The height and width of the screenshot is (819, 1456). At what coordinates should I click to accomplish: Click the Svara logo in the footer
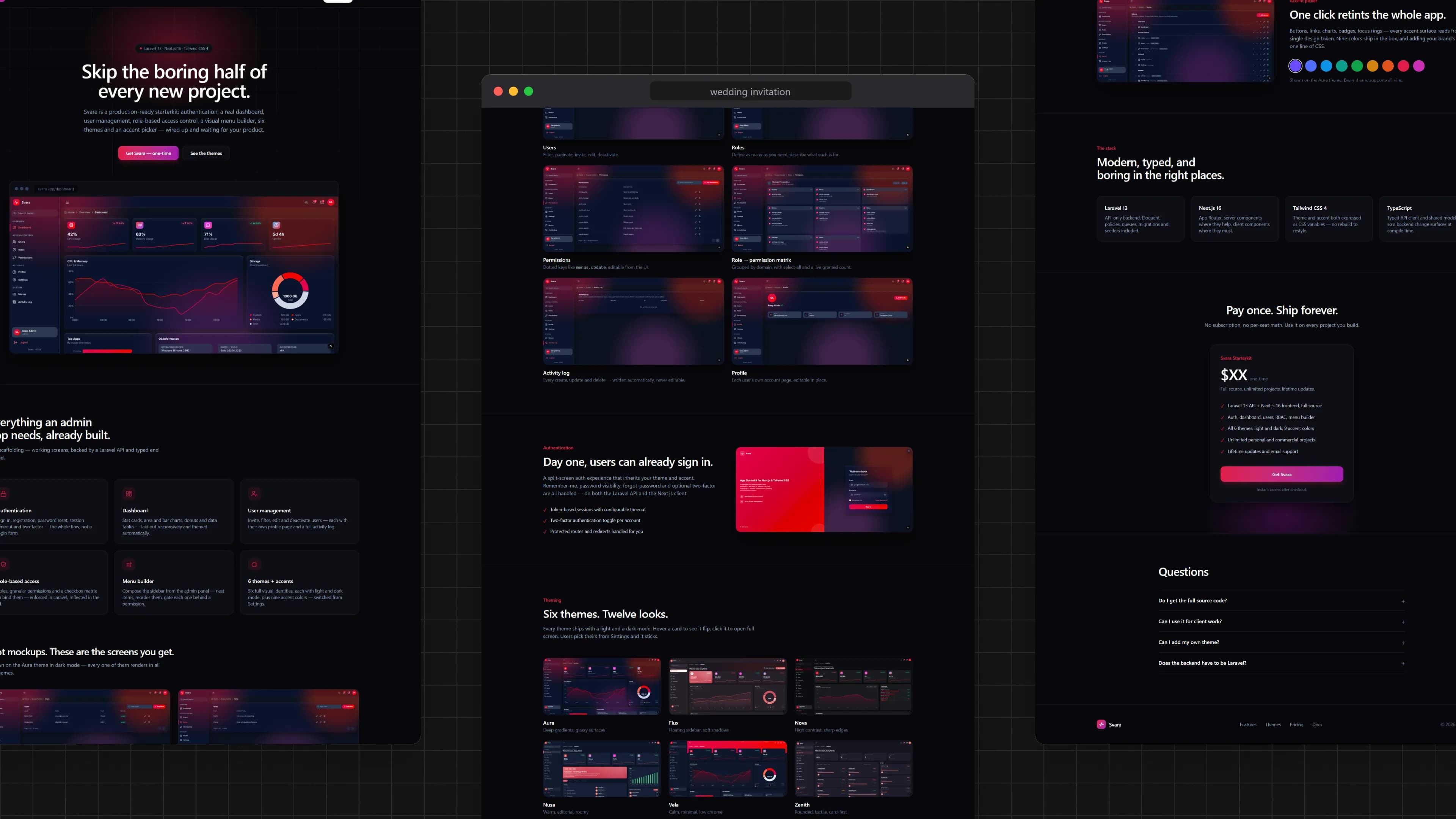pos(1109,725)
